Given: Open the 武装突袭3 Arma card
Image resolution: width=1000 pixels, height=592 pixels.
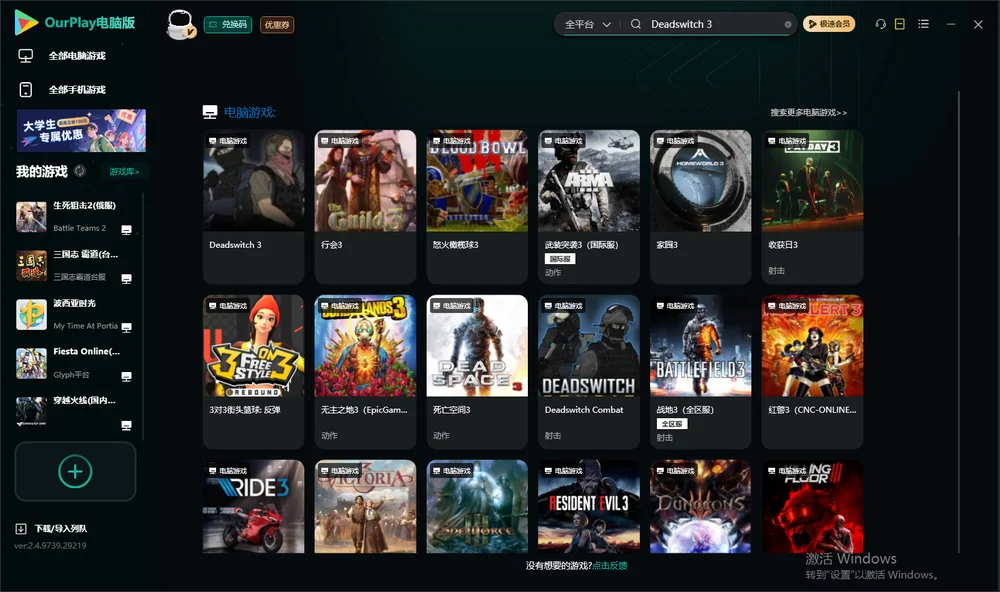Looking at the screenshot, I should tap(589, 207).
